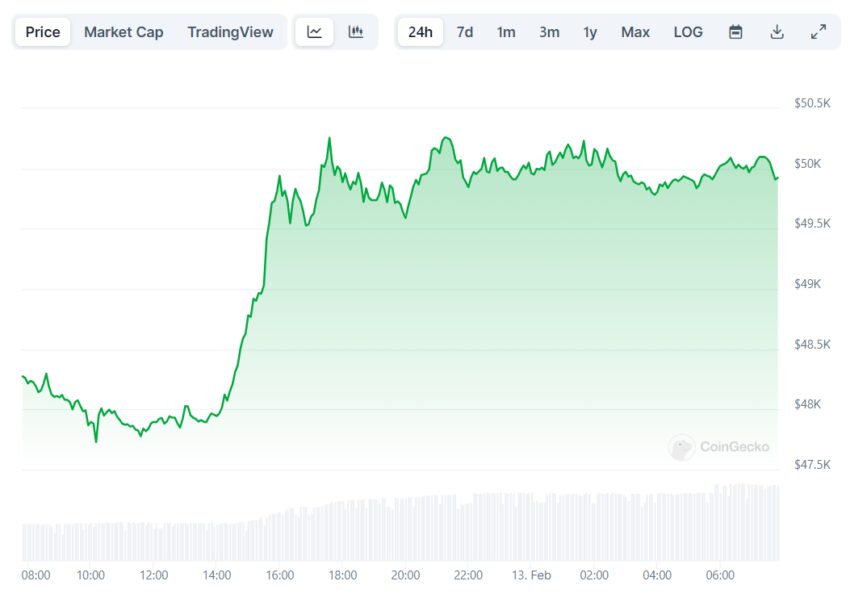
Task: Toggle LOG scale on the chart
Action: coord(688,32)
